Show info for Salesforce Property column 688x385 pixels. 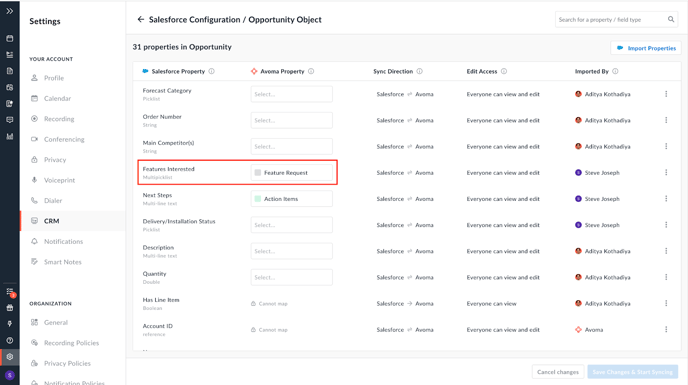(211, 71)
